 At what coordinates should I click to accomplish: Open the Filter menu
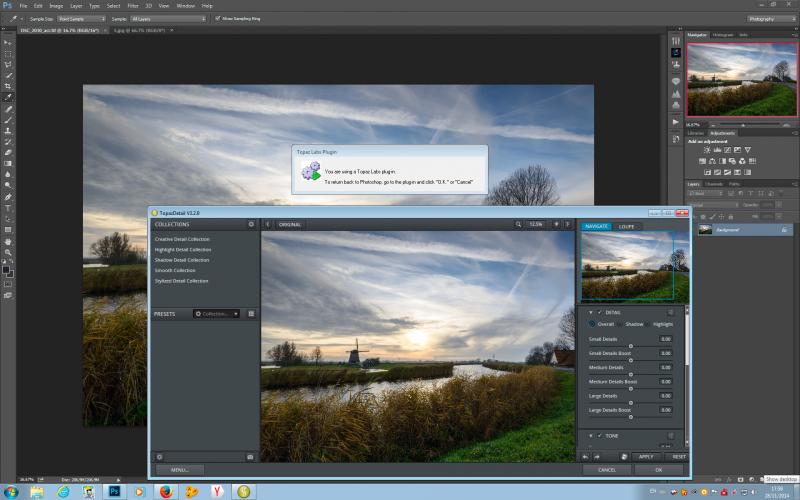point(133,6)
